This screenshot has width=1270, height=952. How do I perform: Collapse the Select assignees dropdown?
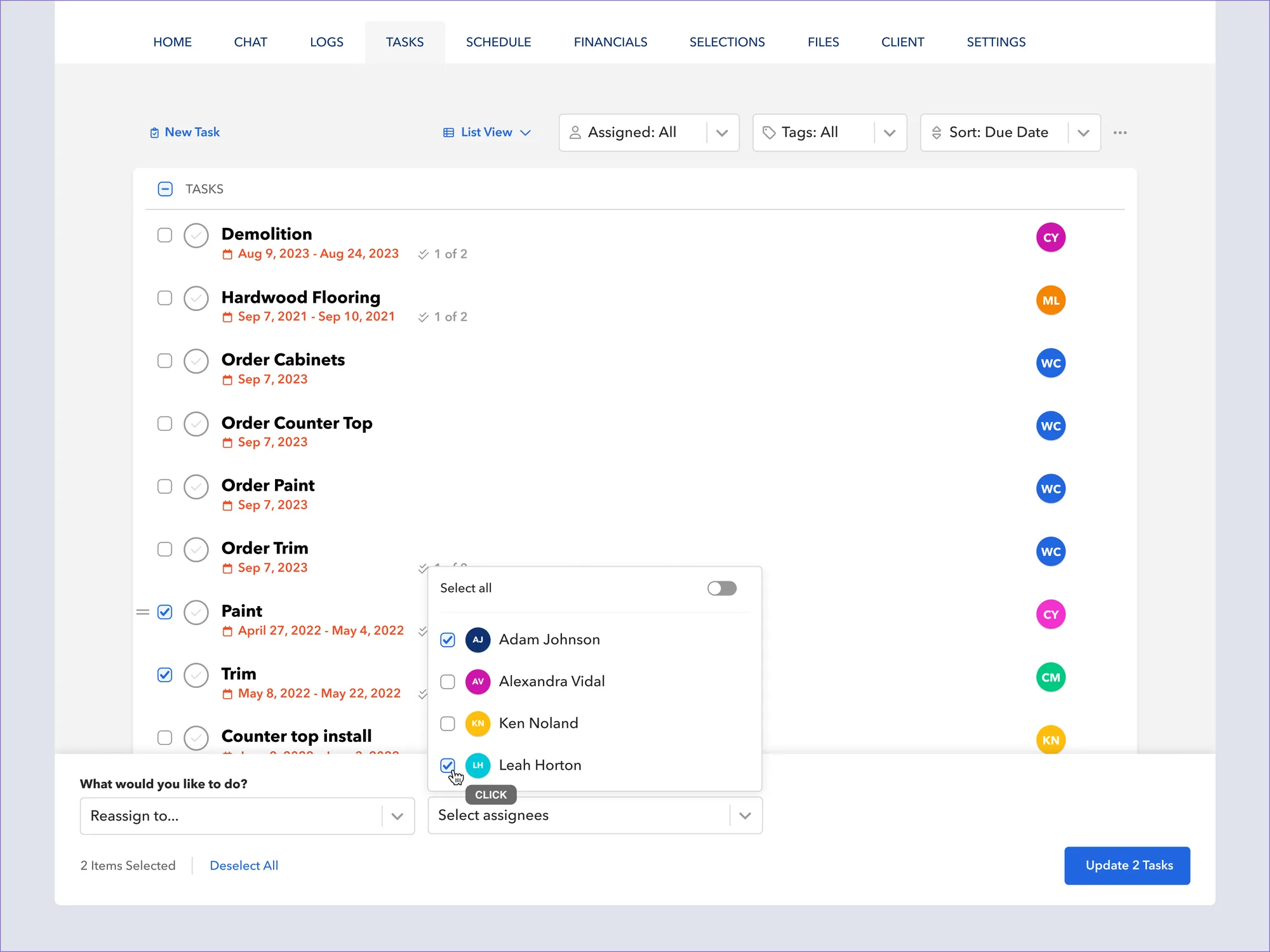595,816
